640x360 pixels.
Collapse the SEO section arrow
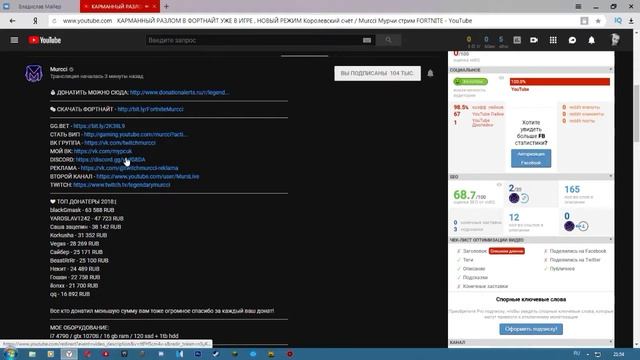pyautogui.click(x=611, y=176)
